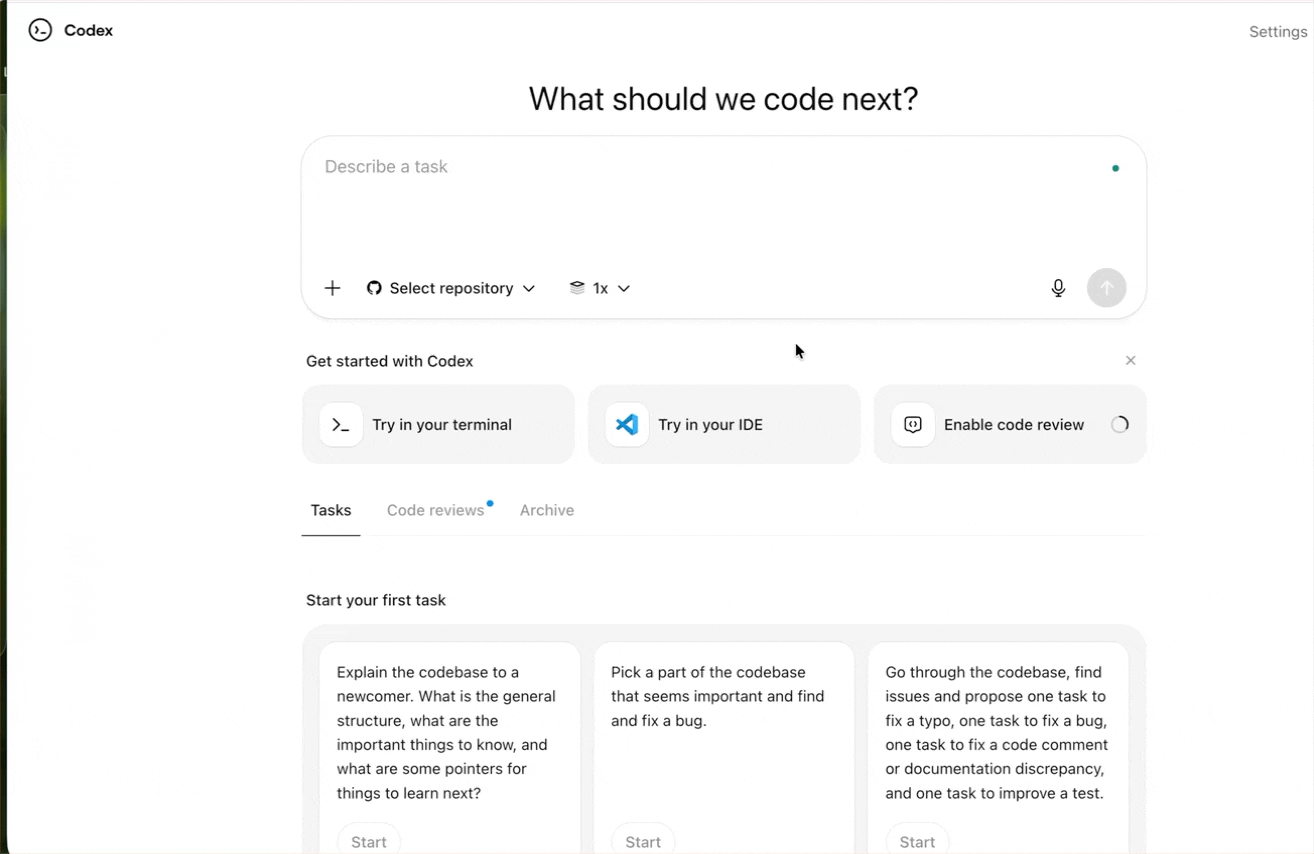This screenshot has height=854, width=1314.
Task: Click the plus attach icon
Action: (x=333, y=288)
